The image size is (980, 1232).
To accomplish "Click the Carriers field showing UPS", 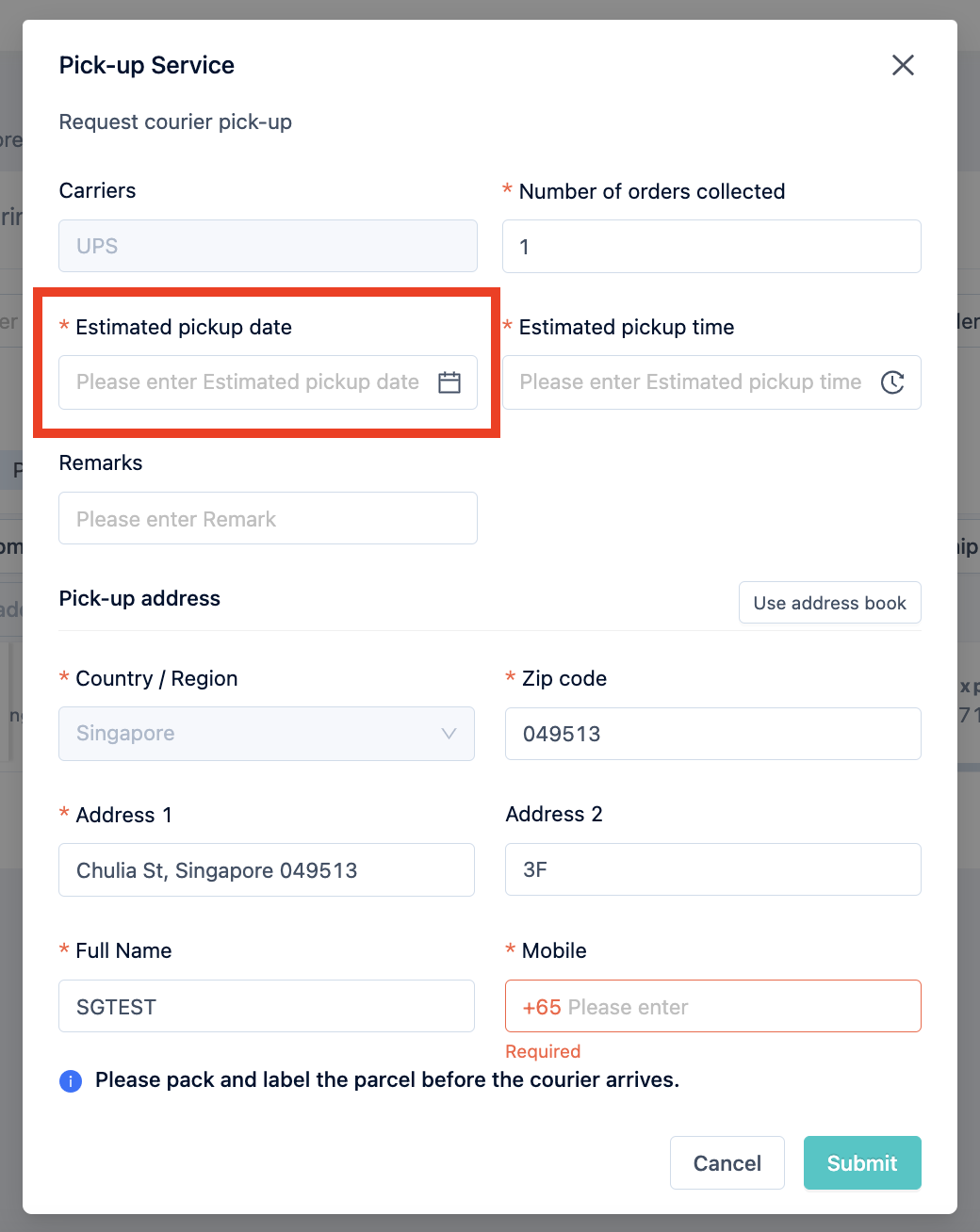I will pyautogui.click(x=268, y=246).
